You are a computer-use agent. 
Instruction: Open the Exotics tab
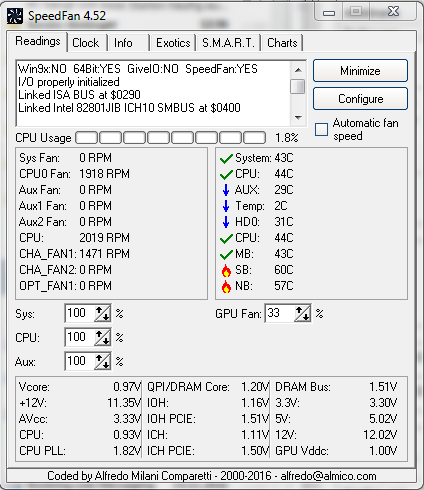[173, 43]
